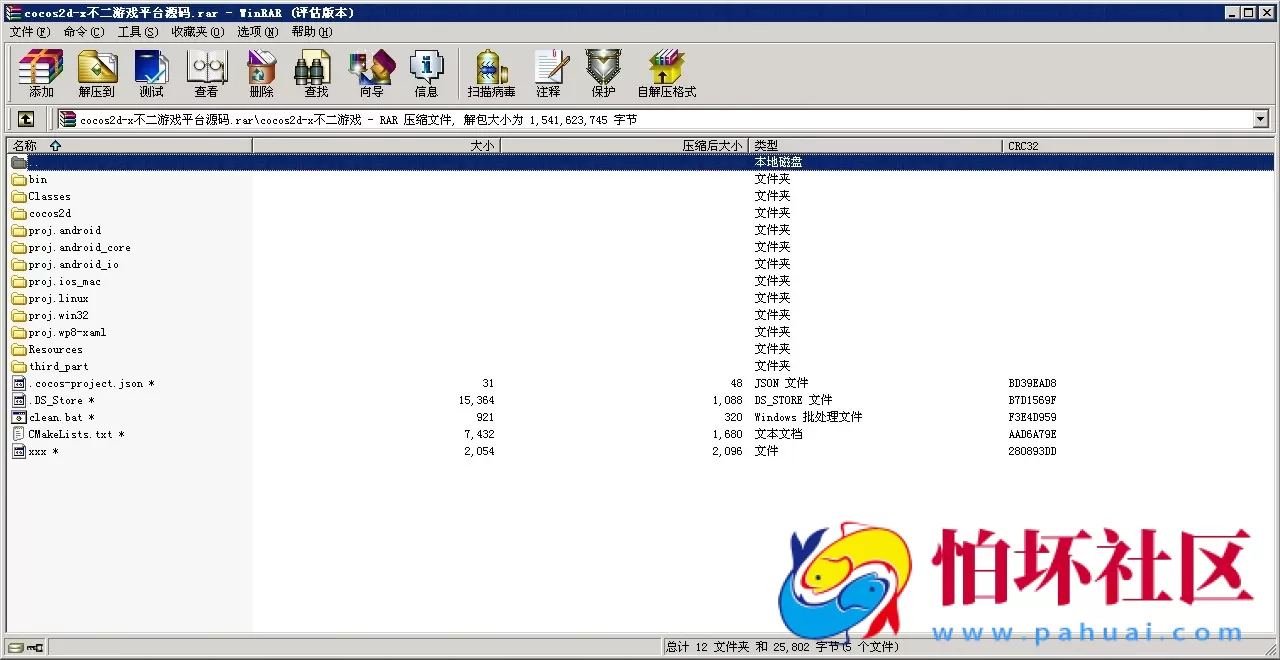Viewport: 1280px width, 660px height.
Task: Select the 解压到 (Extract To) icon
Action: click(x=97, y=73)
